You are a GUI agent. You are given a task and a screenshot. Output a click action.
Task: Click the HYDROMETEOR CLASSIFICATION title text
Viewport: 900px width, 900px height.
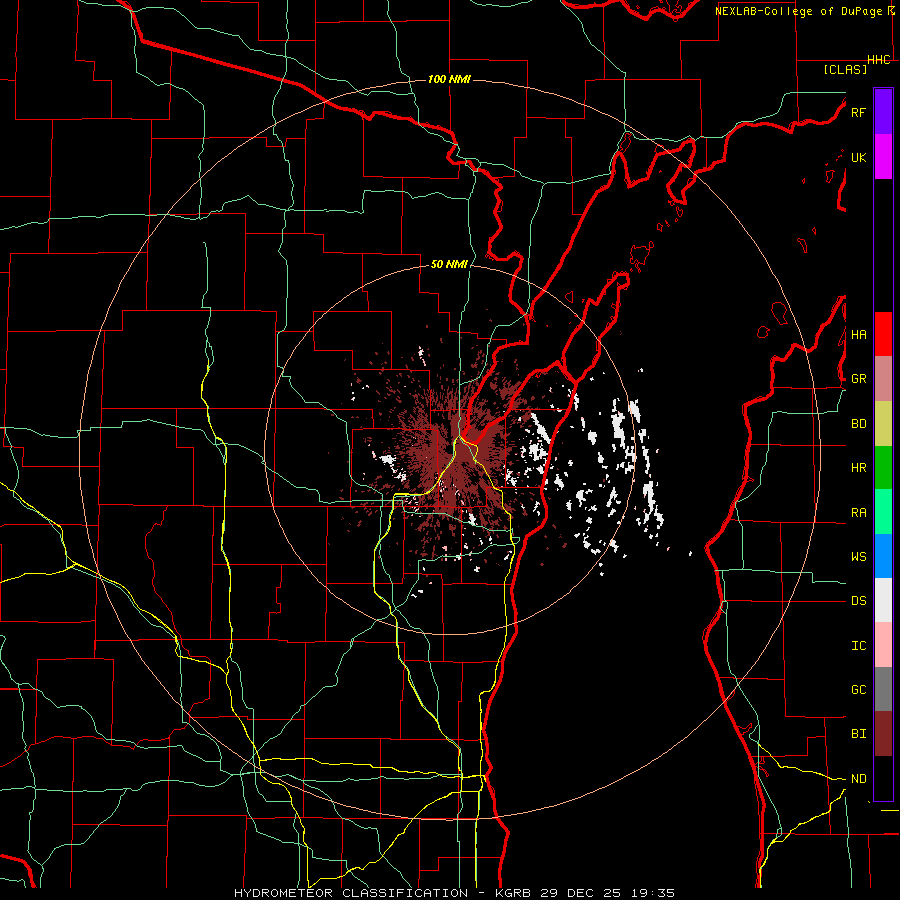[351, 893]
